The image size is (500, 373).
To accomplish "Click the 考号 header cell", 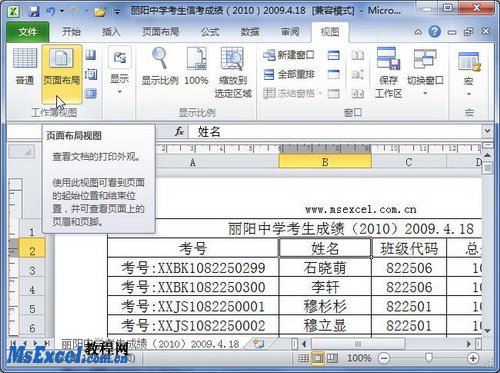I will pyautogui.click(x=193, y=248).
